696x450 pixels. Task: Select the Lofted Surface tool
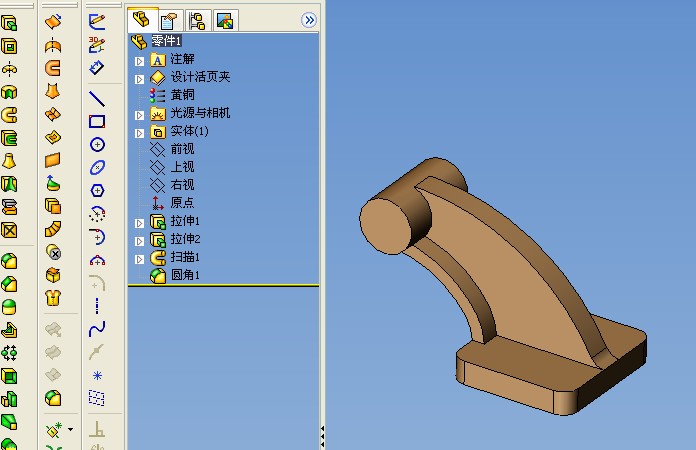(x=53, y=91)
